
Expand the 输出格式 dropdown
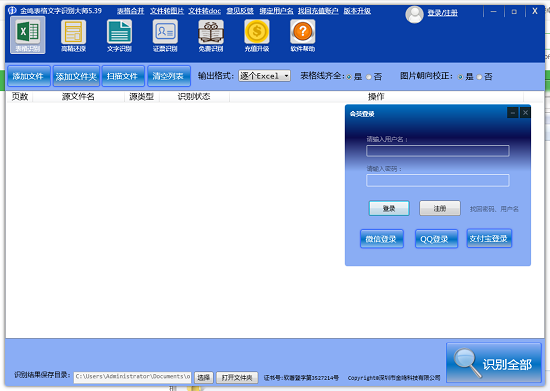tap(264, 76)
